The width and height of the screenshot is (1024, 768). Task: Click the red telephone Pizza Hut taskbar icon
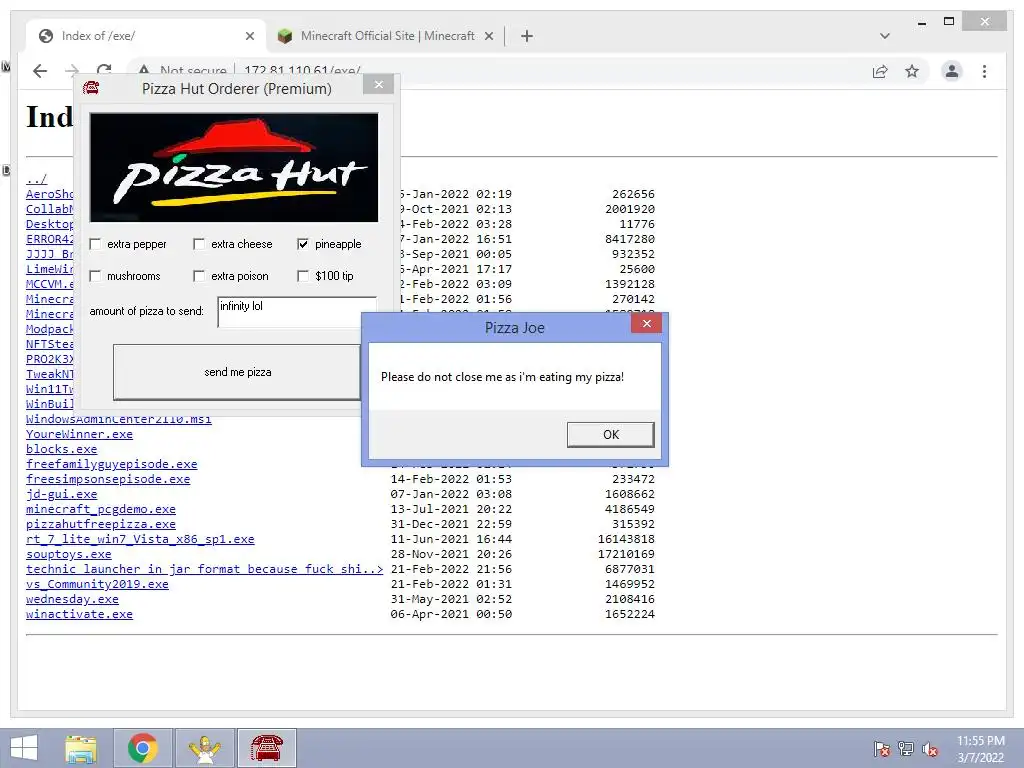[267, 748]
